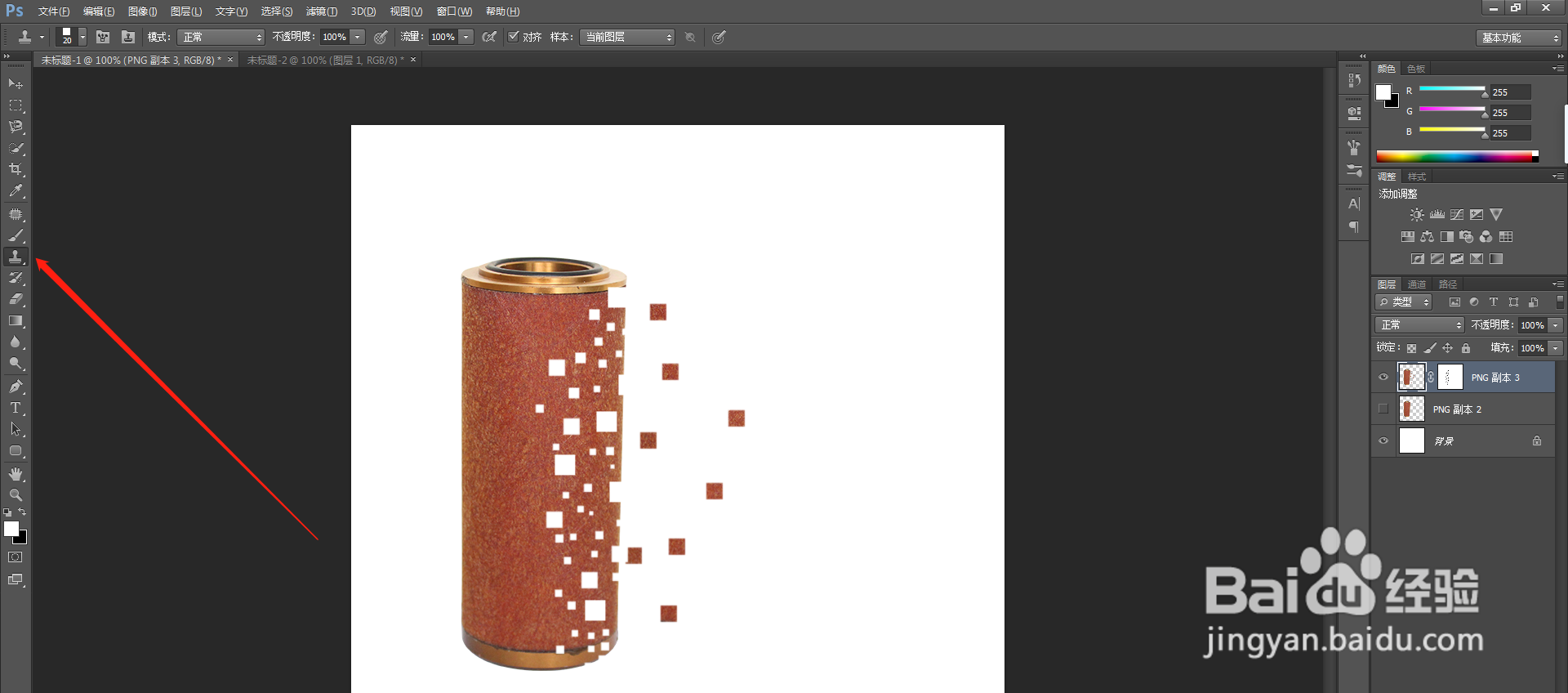The height and width of the screenshot is (693, 1568).
Task: Select the Clone Stamp tool
Action: click(16, 257)
